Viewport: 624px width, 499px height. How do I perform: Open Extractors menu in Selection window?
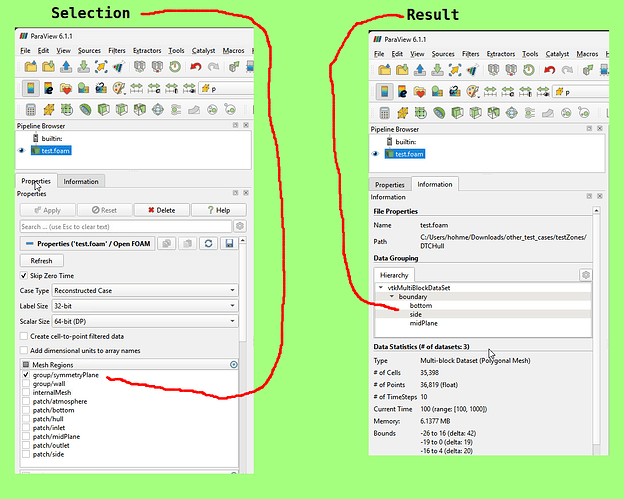(147, 51)
